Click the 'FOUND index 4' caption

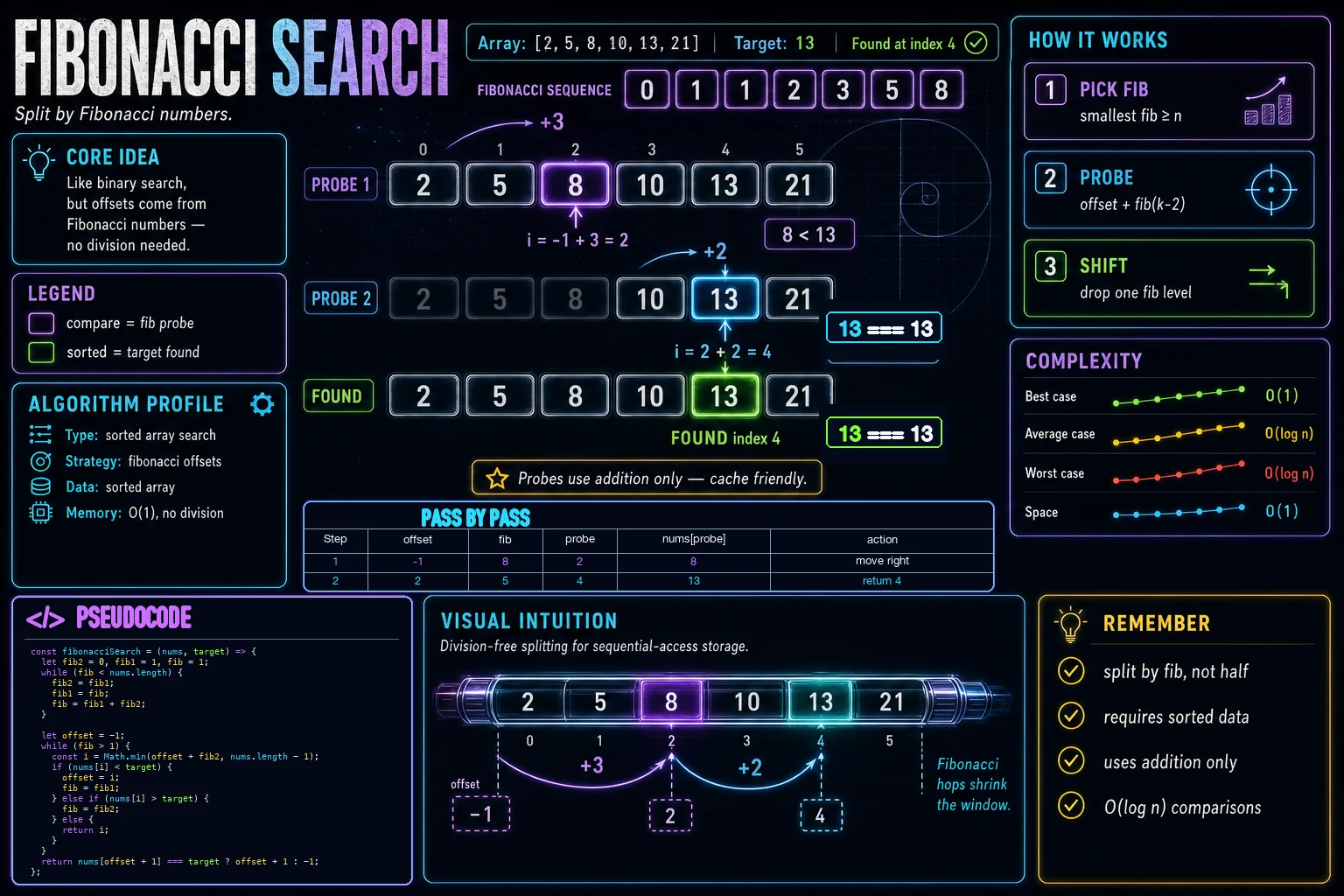(725, 437)
